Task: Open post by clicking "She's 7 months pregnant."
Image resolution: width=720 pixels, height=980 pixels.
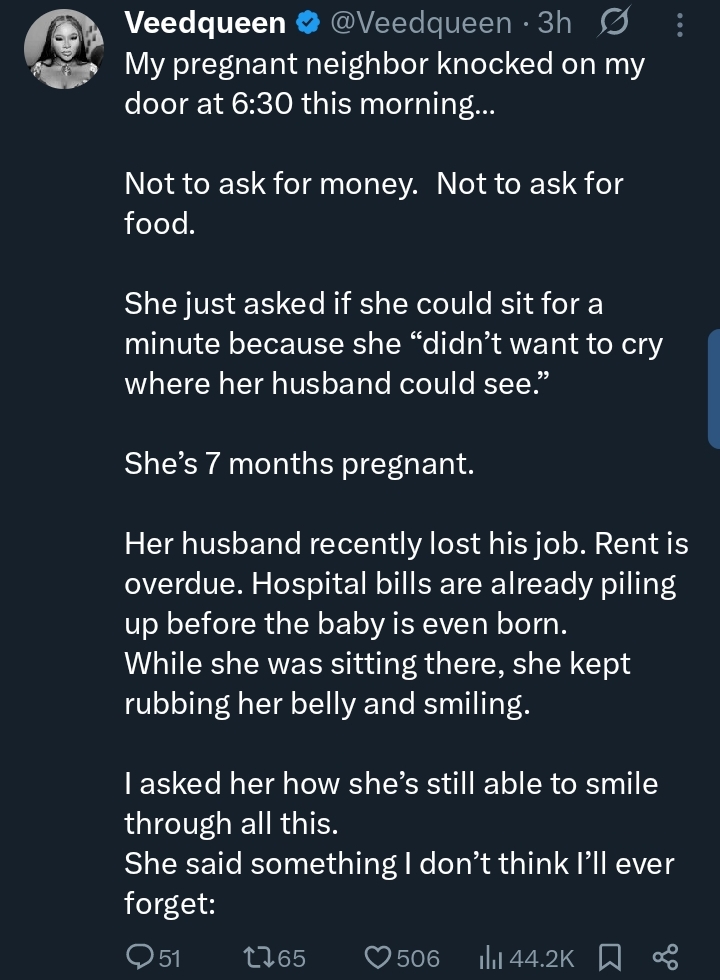Action: (298, 464)
